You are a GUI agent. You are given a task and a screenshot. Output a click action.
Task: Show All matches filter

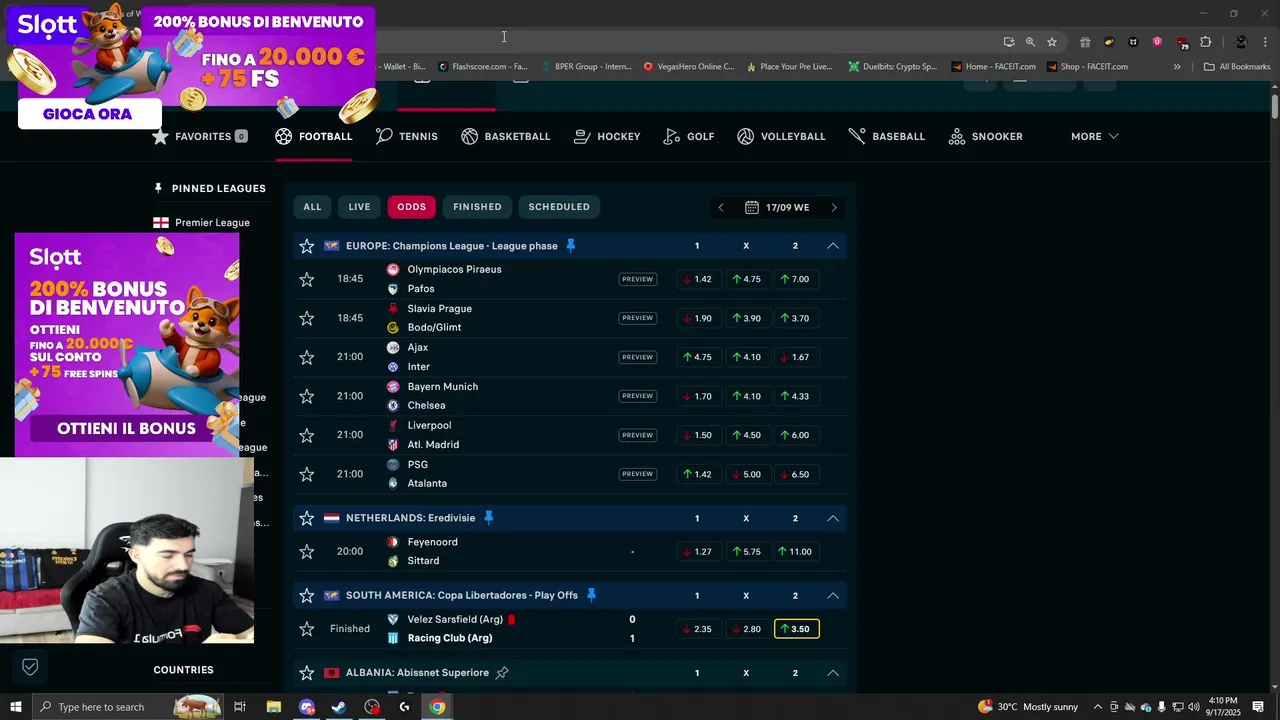pyautogui.click(x=312, y=207)
